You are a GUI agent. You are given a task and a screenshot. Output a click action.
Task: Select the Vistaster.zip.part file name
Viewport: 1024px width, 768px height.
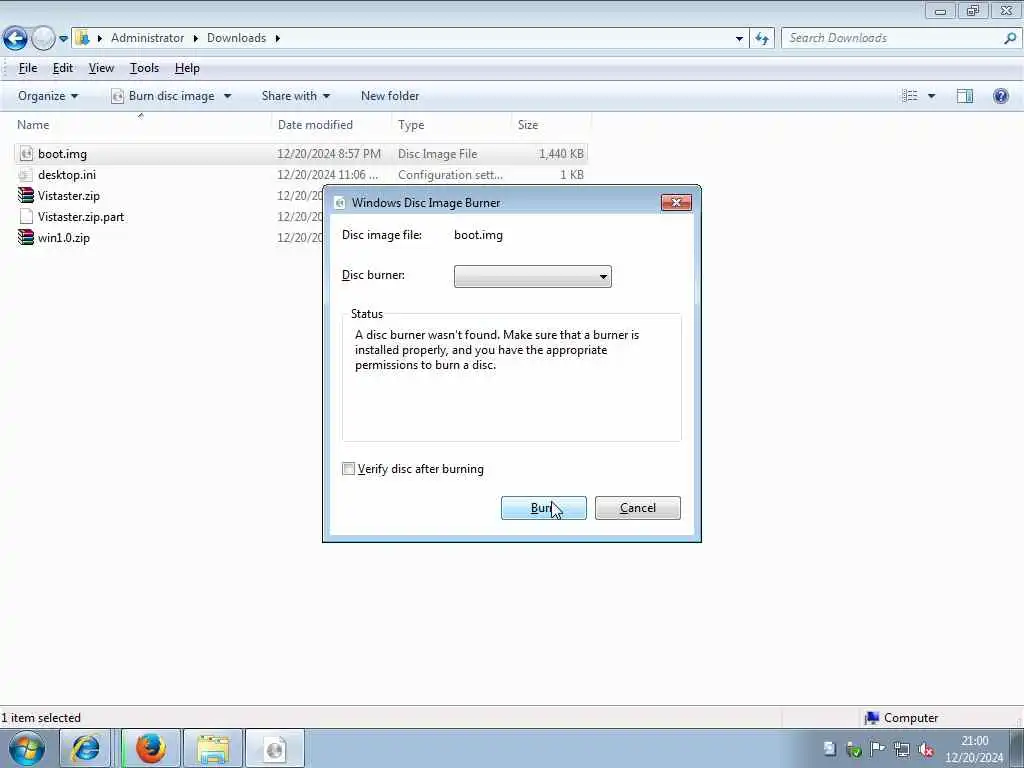pyautogui.click(x=81, y=217)
